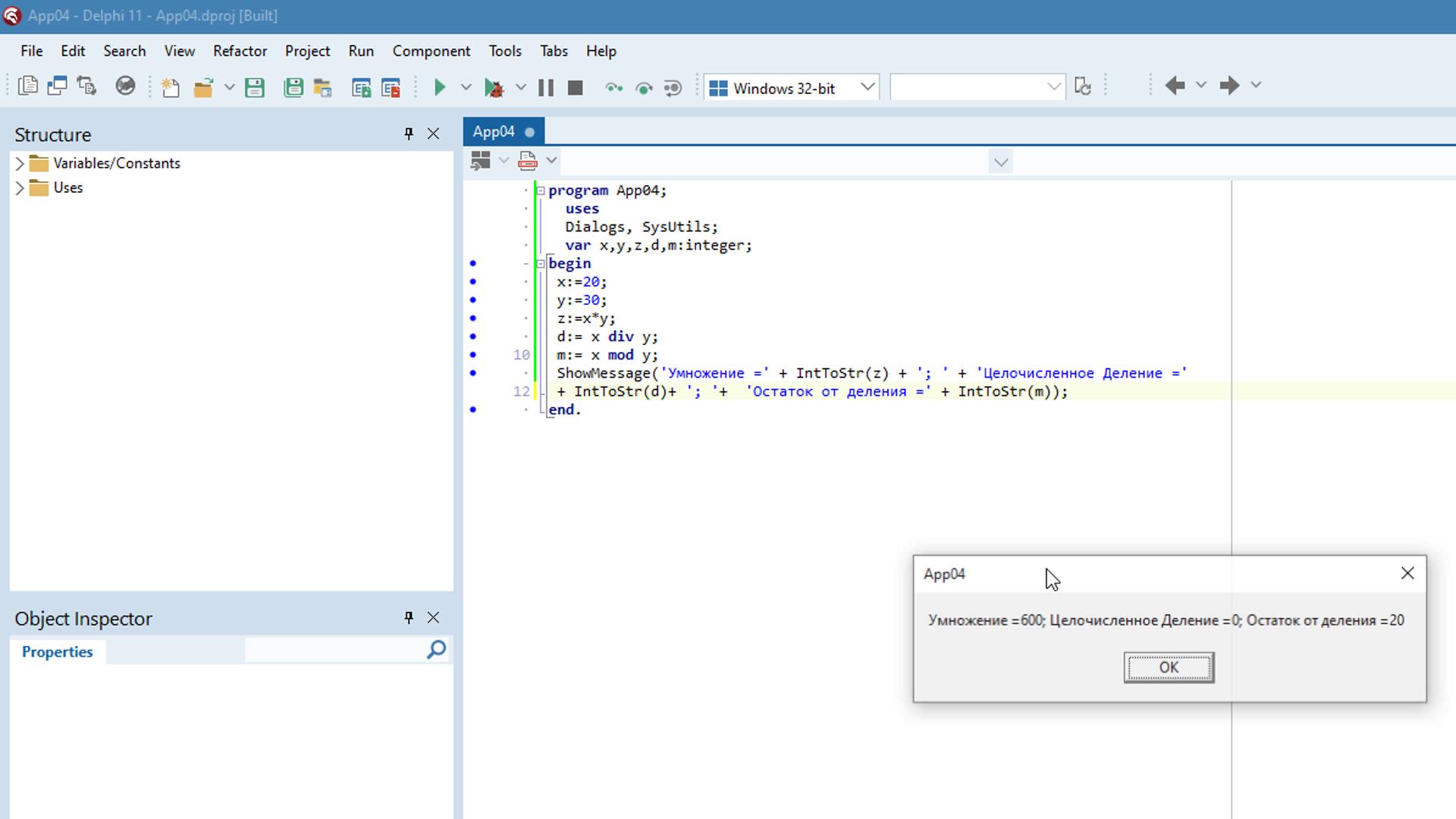The width and height of the screenshot is (1456, 819).
Task: Open the Refactor menu
Action: pyautogui.click(x=240, y=51)
